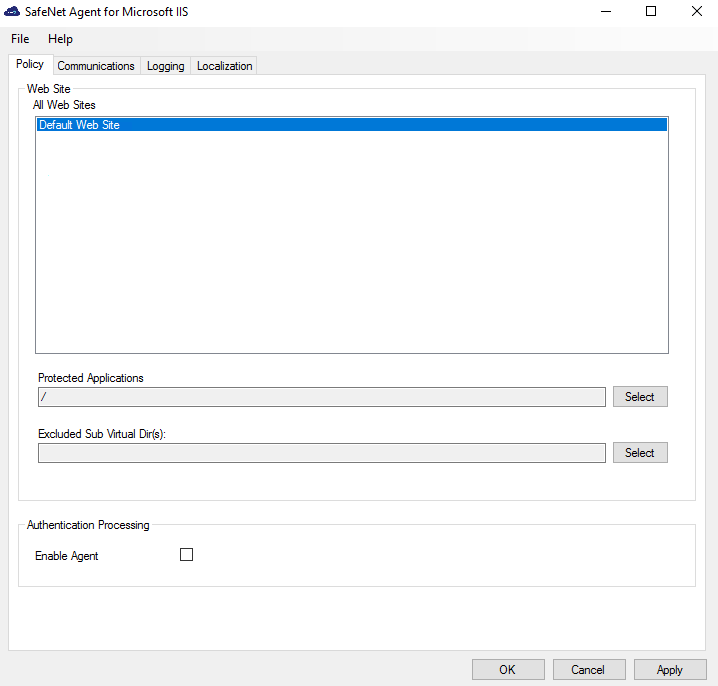
Task: Click Select button for Protected Applications
Action: 640,397
